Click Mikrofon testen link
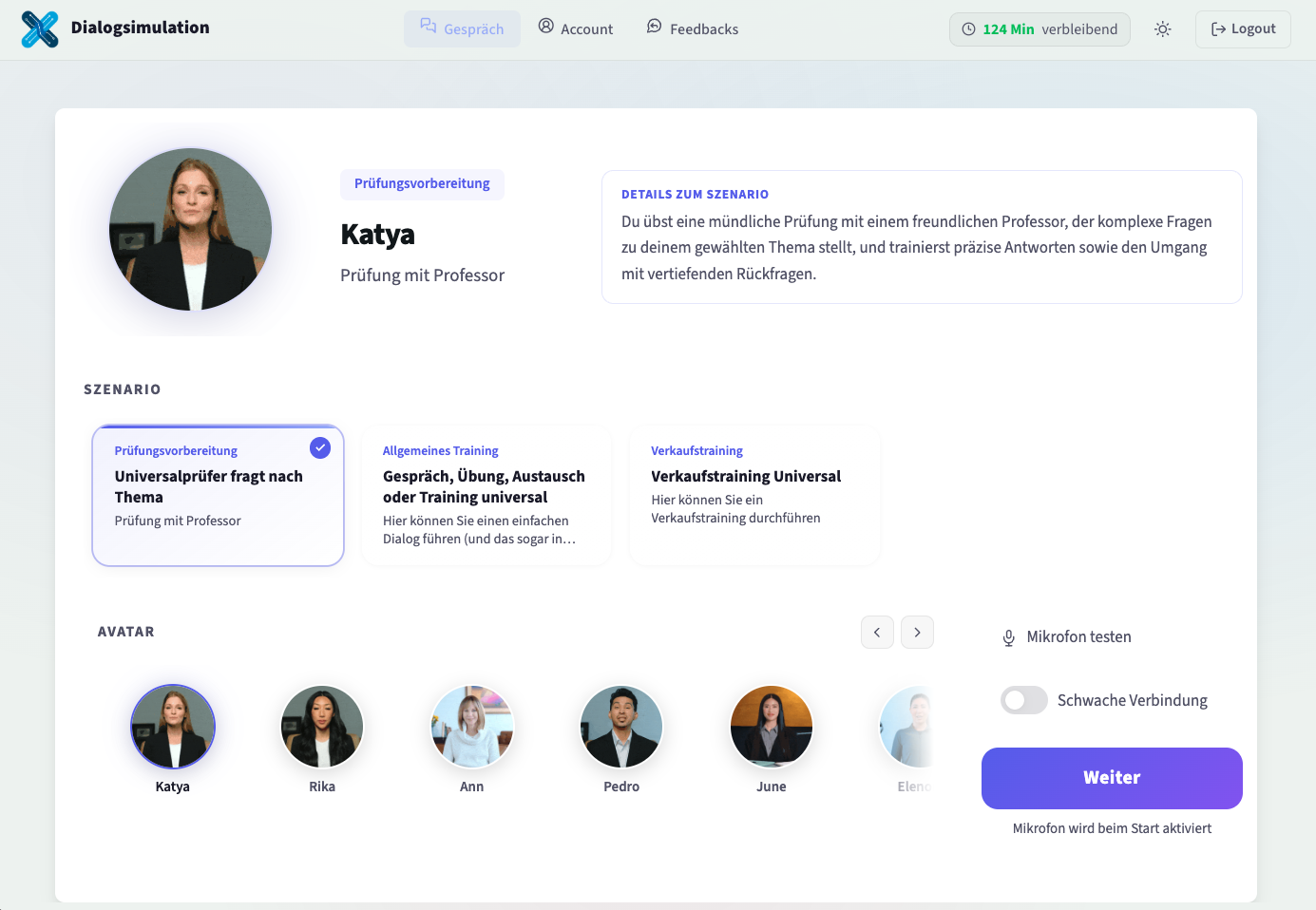1316x910 pixels. pos(1067,637)
